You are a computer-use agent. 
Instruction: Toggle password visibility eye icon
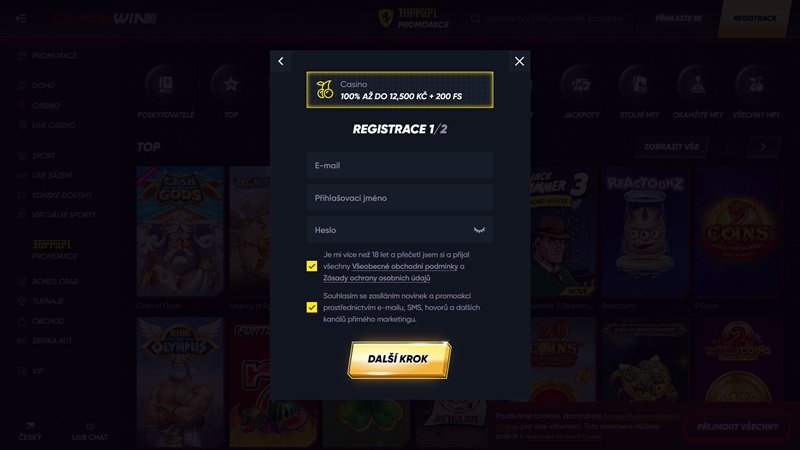(479, 230)
